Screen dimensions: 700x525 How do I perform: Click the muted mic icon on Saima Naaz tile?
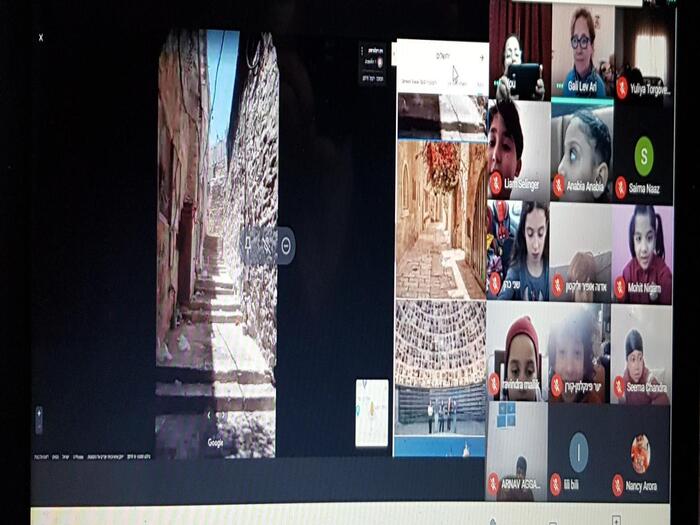(621, 187)
